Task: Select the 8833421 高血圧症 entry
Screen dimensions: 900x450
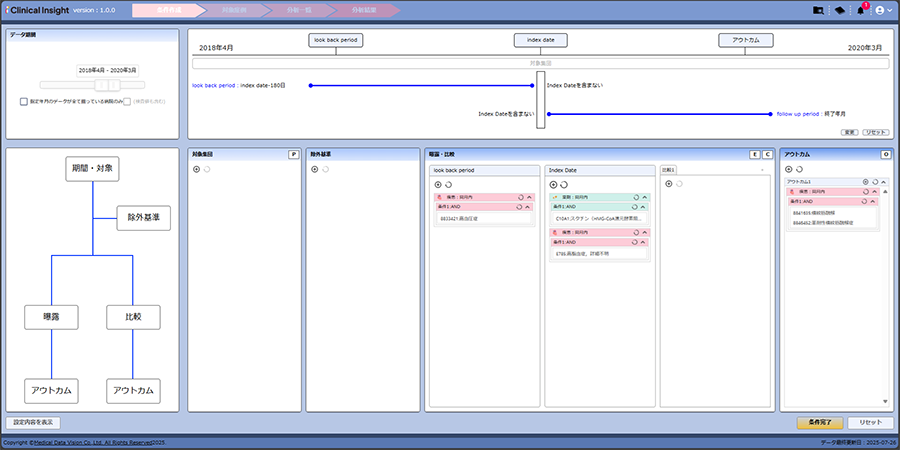Action: (484, 219)
